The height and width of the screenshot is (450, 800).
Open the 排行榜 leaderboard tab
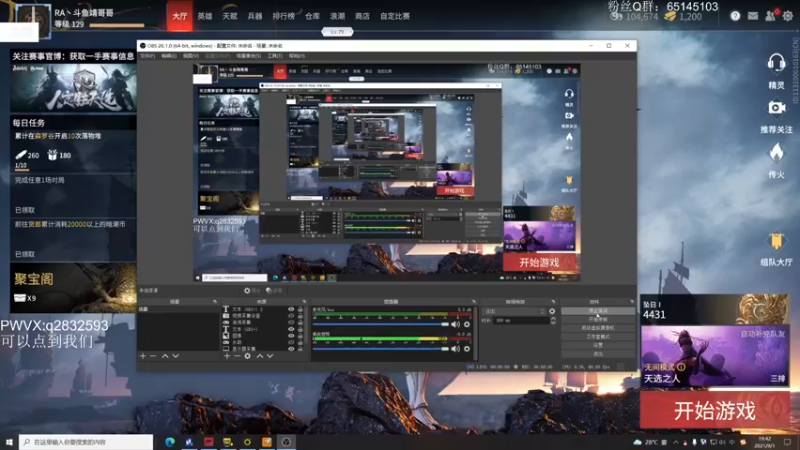click(284, 16)
